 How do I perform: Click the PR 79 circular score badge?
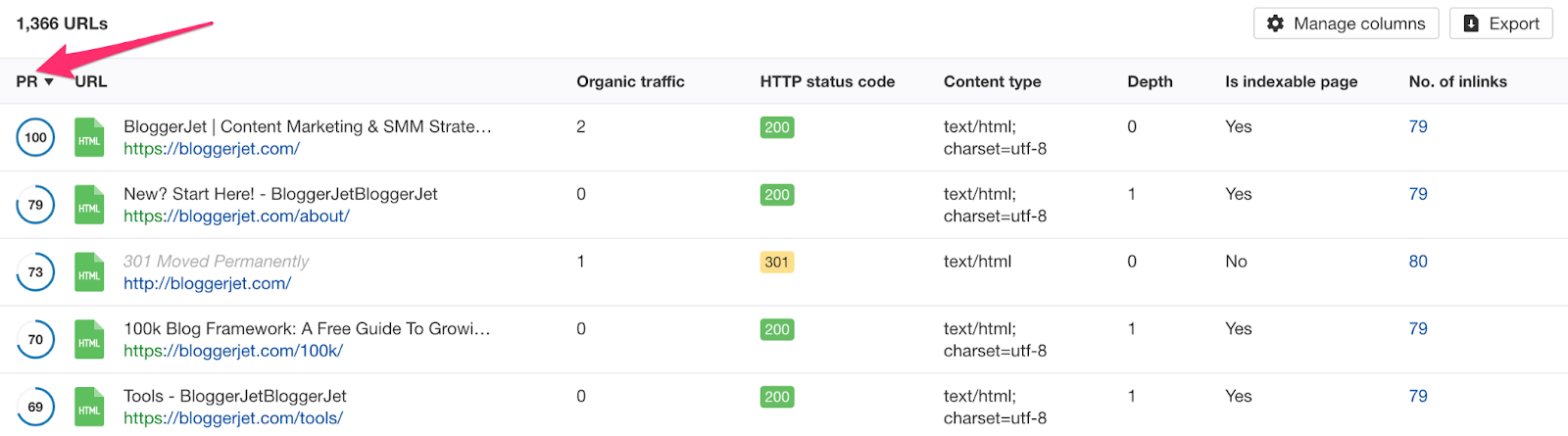point(35,206)
